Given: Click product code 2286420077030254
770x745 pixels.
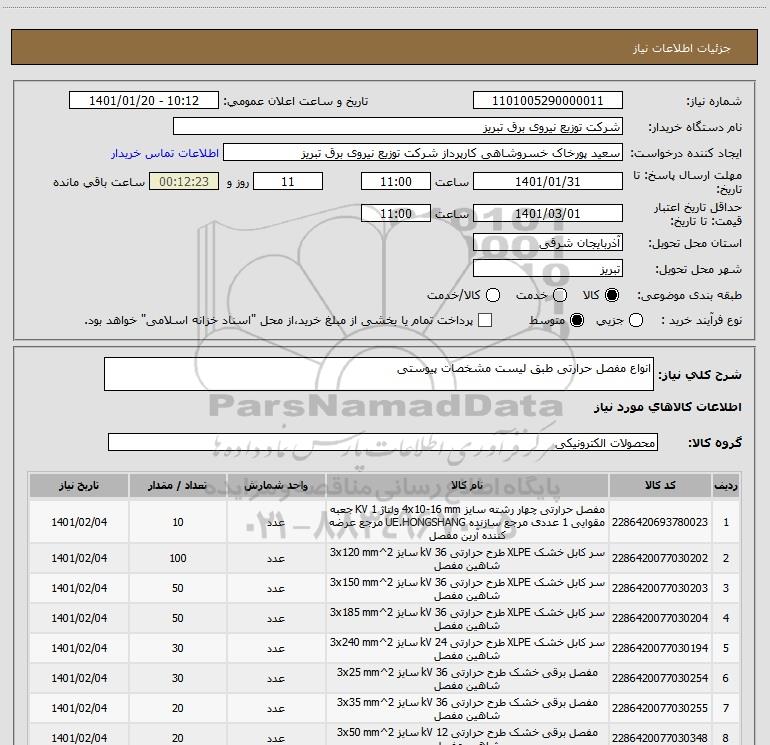Looking at the screenshot, I should tap(660, 678).
